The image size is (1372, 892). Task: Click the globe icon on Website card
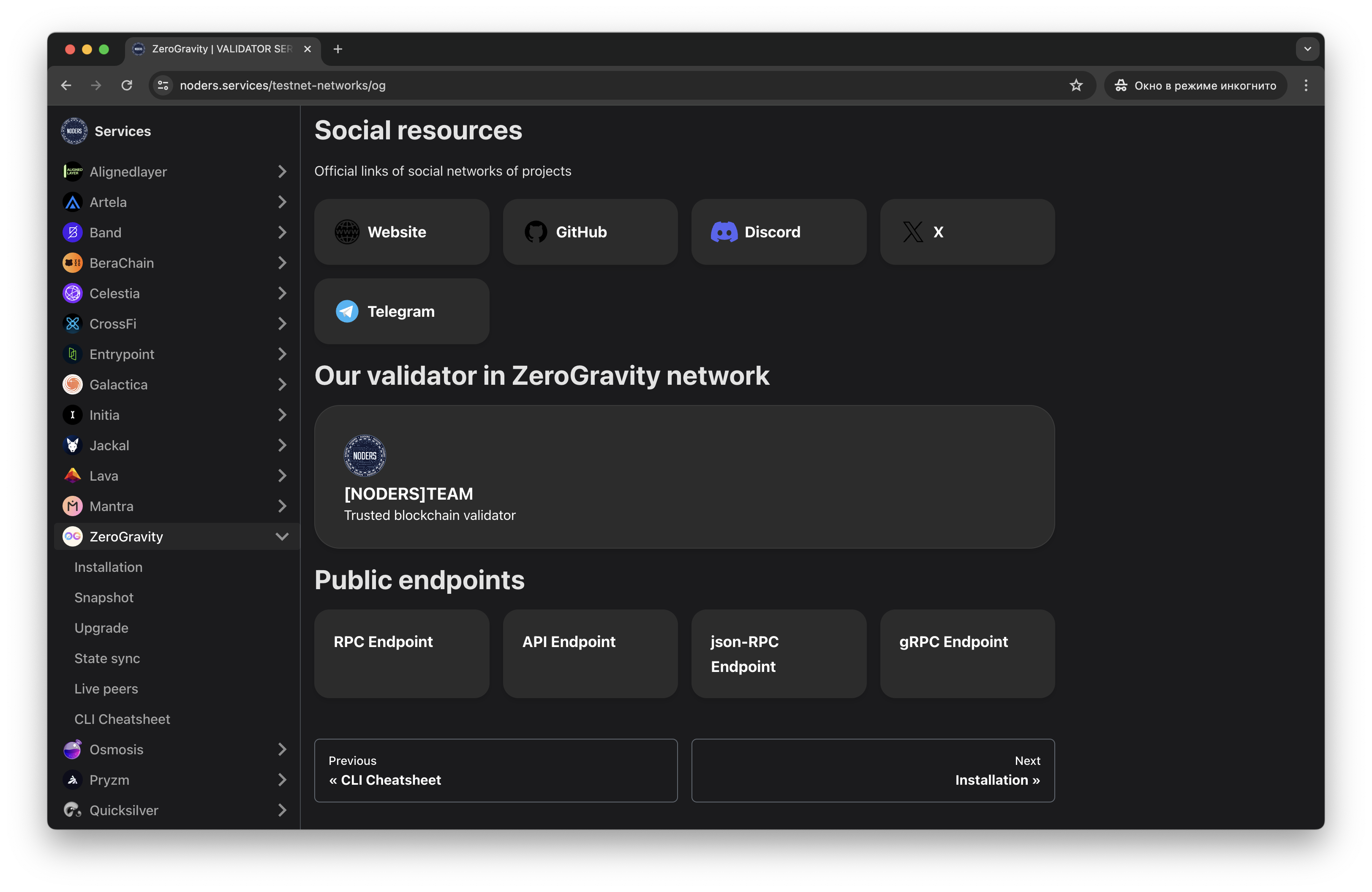(x=347, y=232)
